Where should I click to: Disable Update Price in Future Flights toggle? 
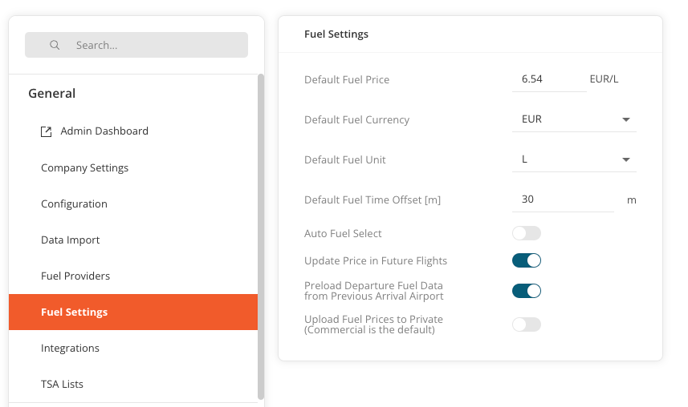point(526,261)
